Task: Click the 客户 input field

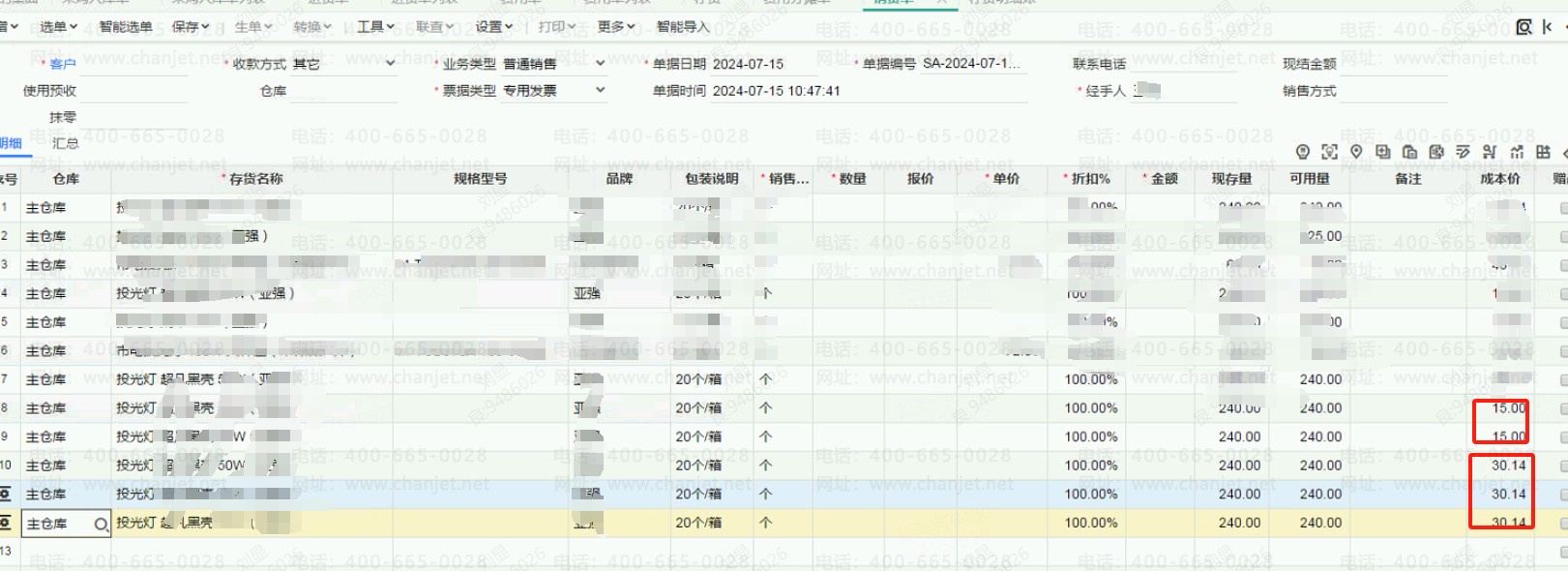Action: (134, 64)
